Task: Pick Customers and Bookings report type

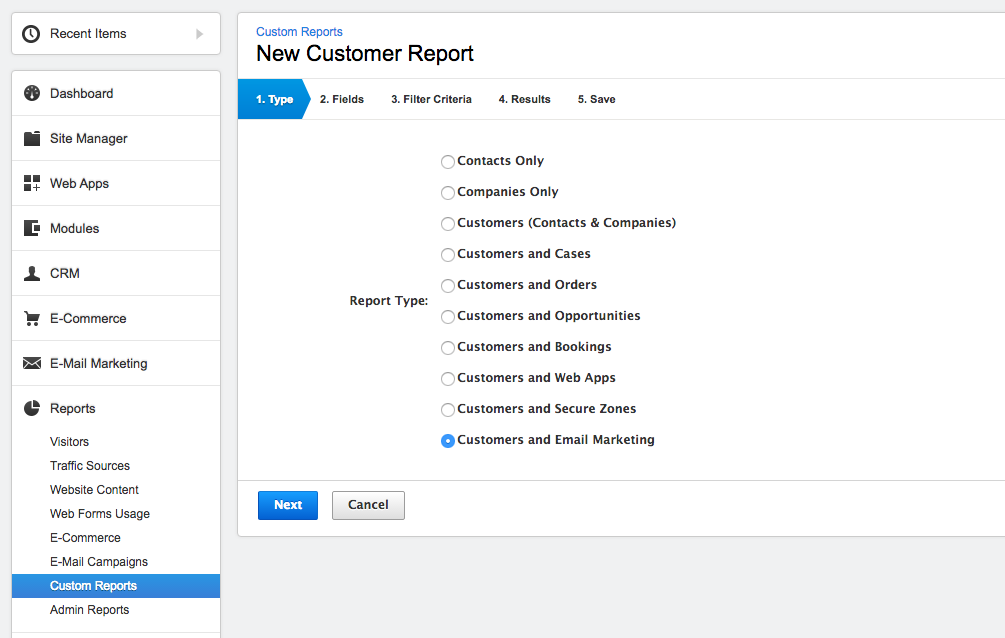Action: click(x=447, y=347)
